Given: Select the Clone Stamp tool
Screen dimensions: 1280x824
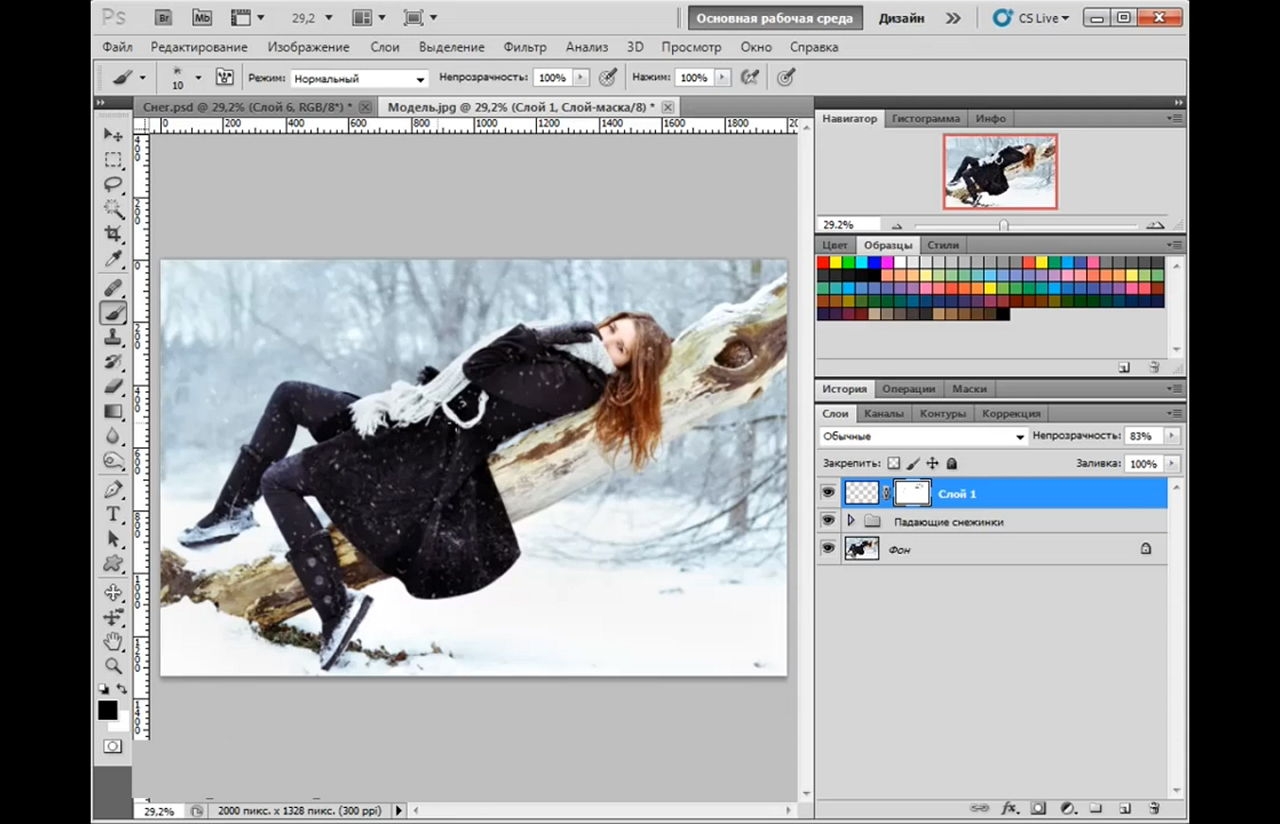Looking at the screenshot, I should pos(113,338).
